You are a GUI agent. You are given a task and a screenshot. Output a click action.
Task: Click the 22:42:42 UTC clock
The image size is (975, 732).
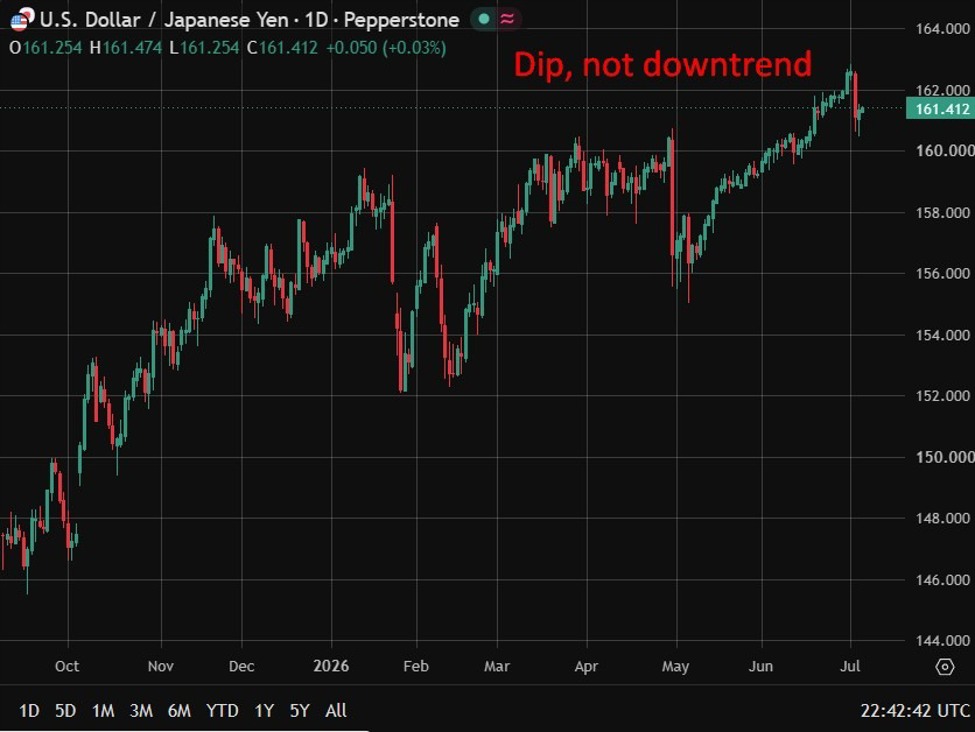pos(915,710)
